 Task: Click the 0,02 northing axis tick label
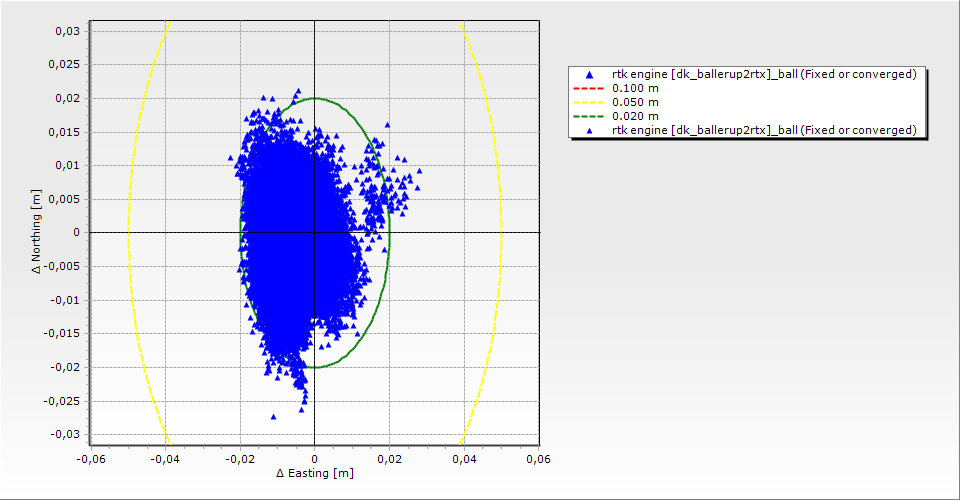pos(67,98)
